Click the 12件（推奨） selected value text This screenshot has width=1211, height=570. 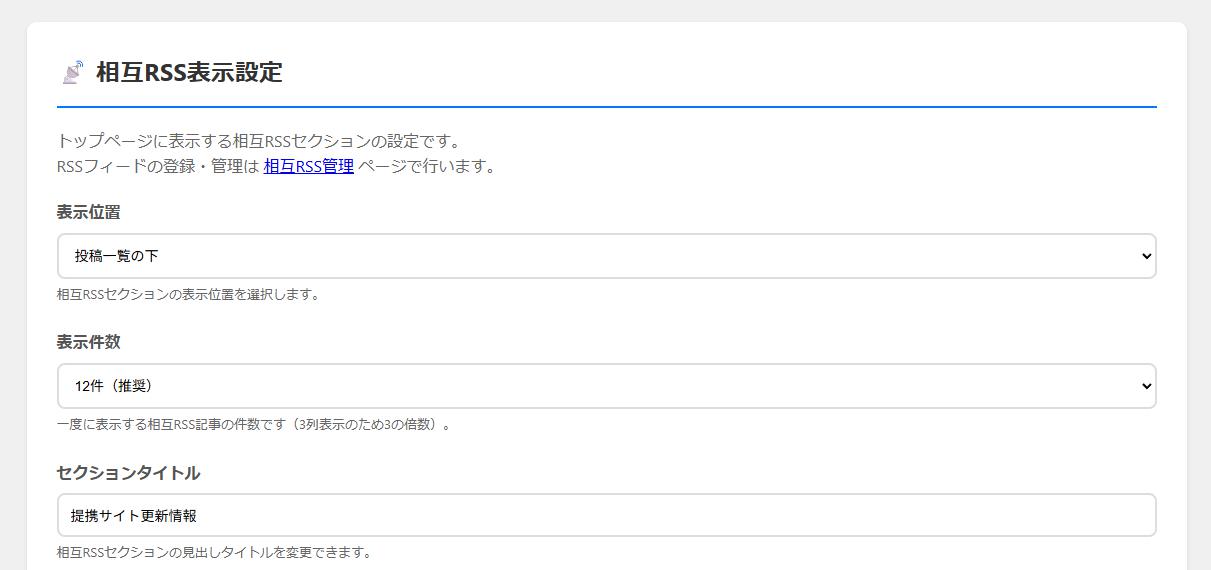pos(114,386)
